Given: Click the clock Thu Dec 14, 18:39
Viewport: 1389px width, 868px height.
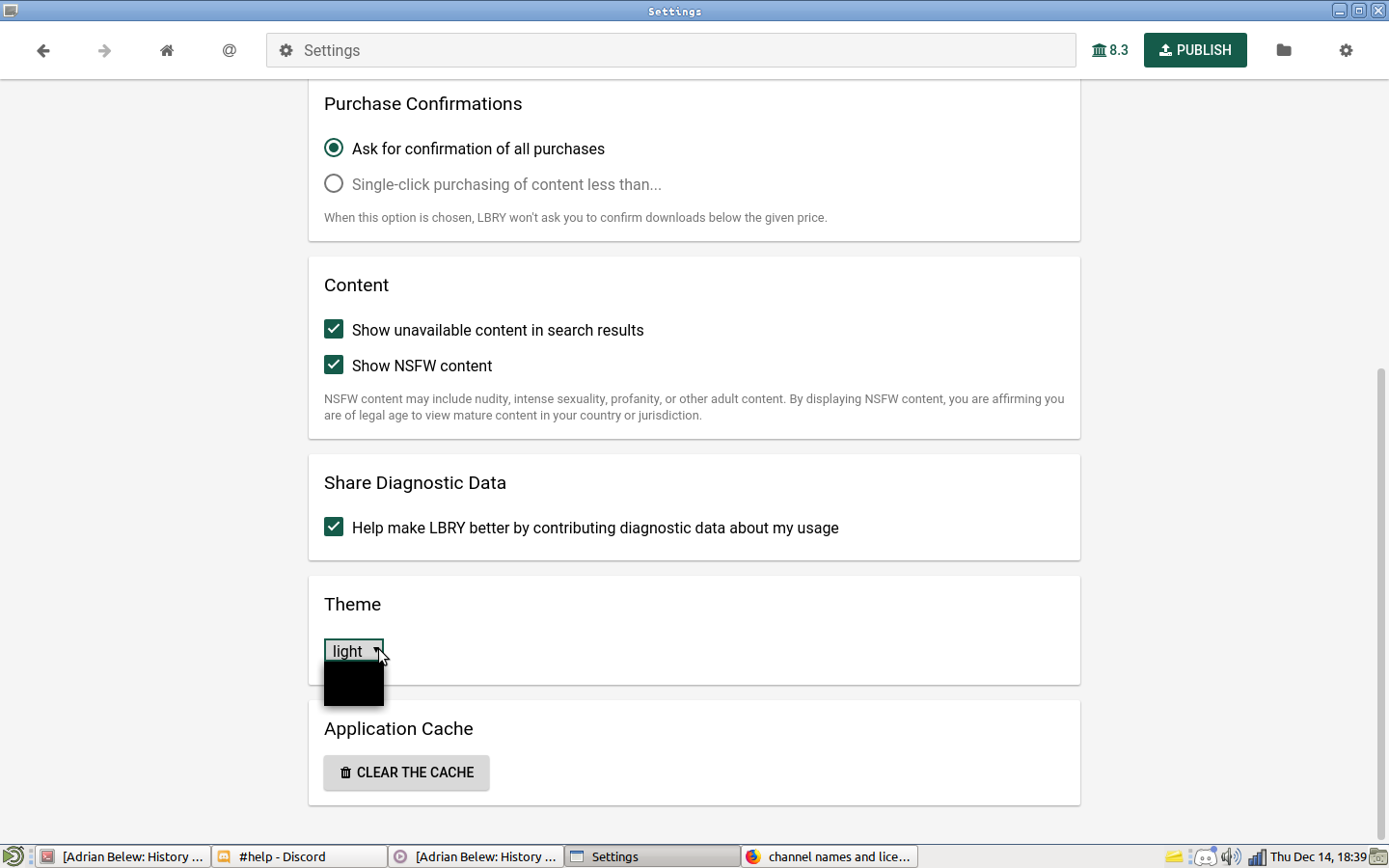Looking at the screenshot, I should (1318, 856).
